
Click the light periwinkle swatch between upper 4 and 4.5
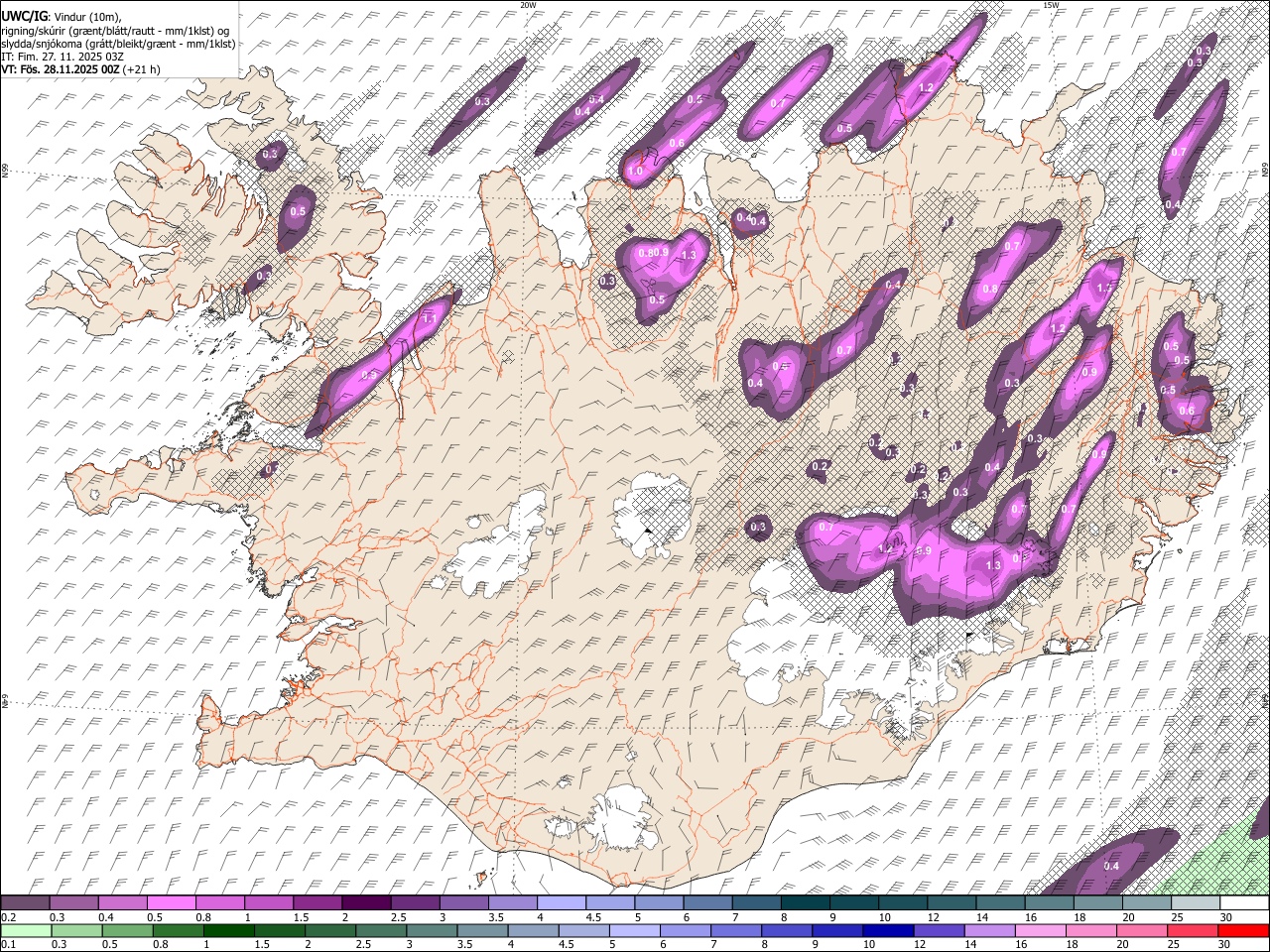tap(561, 903)
